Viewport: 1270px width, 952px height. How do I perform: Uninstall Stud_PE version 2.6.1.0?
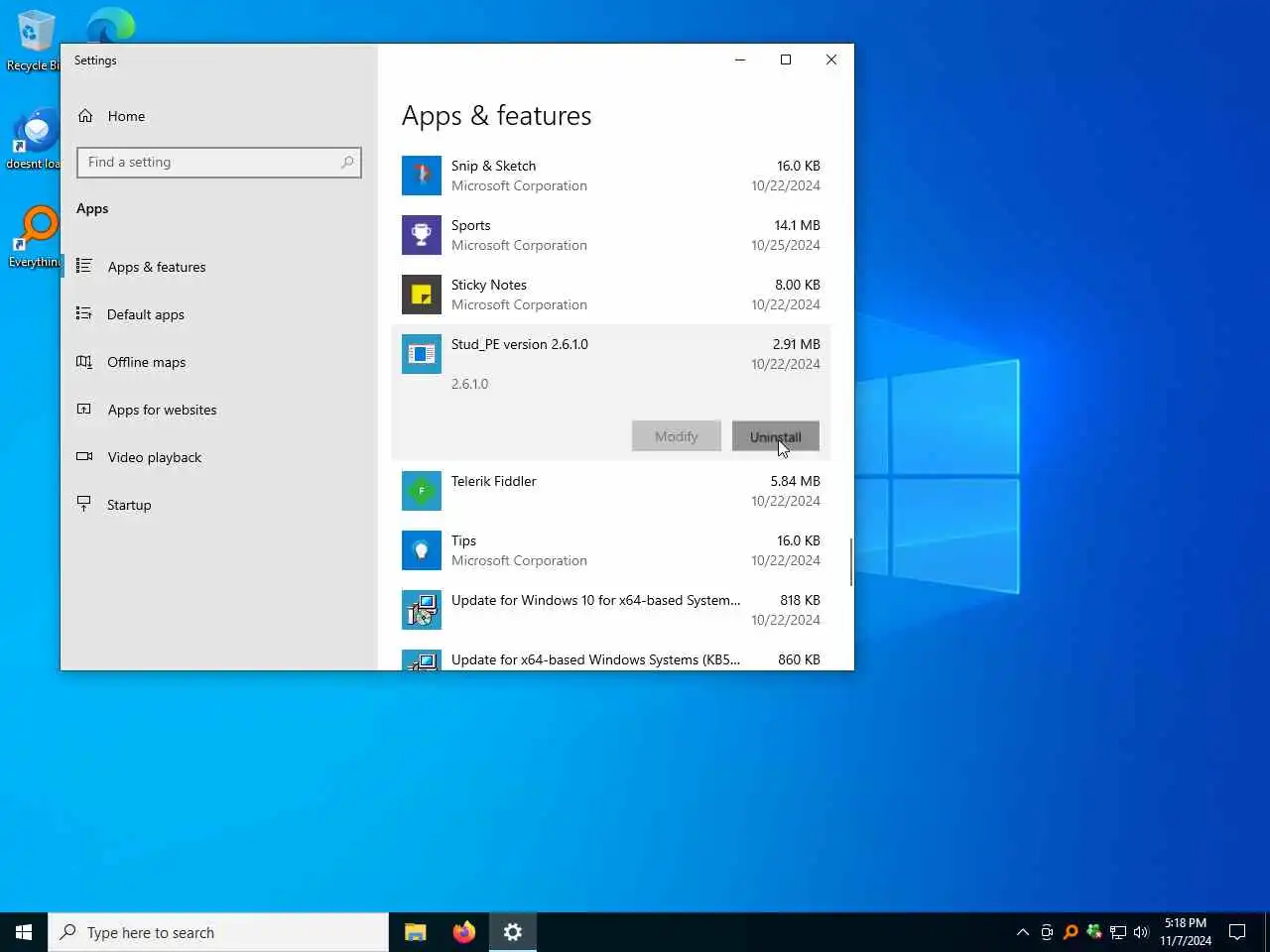[x=776, y=436]
